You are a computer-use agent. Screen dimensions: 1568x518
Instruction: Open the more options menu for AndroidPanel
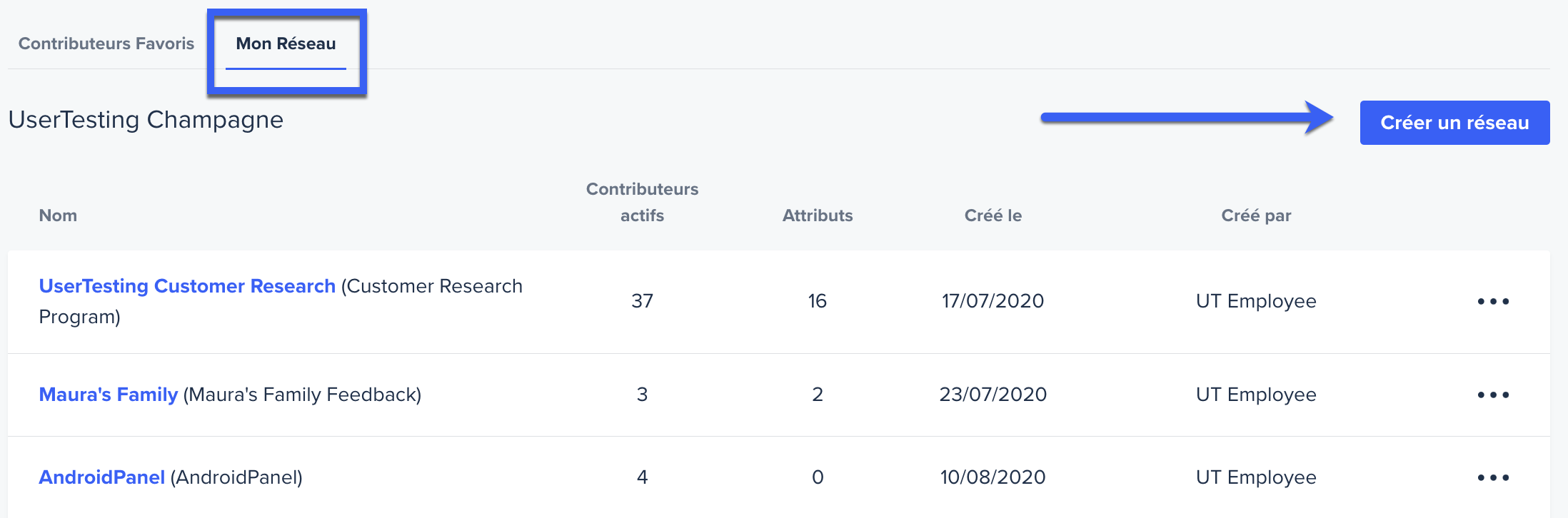[x=1493, y=477]
